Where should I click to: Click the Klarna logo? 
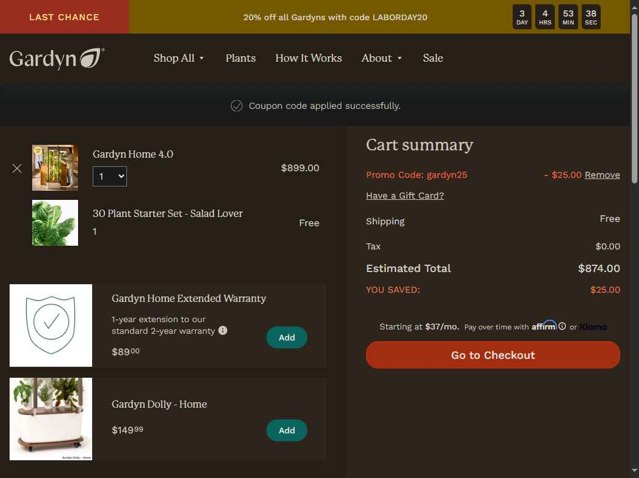(593, 327)
